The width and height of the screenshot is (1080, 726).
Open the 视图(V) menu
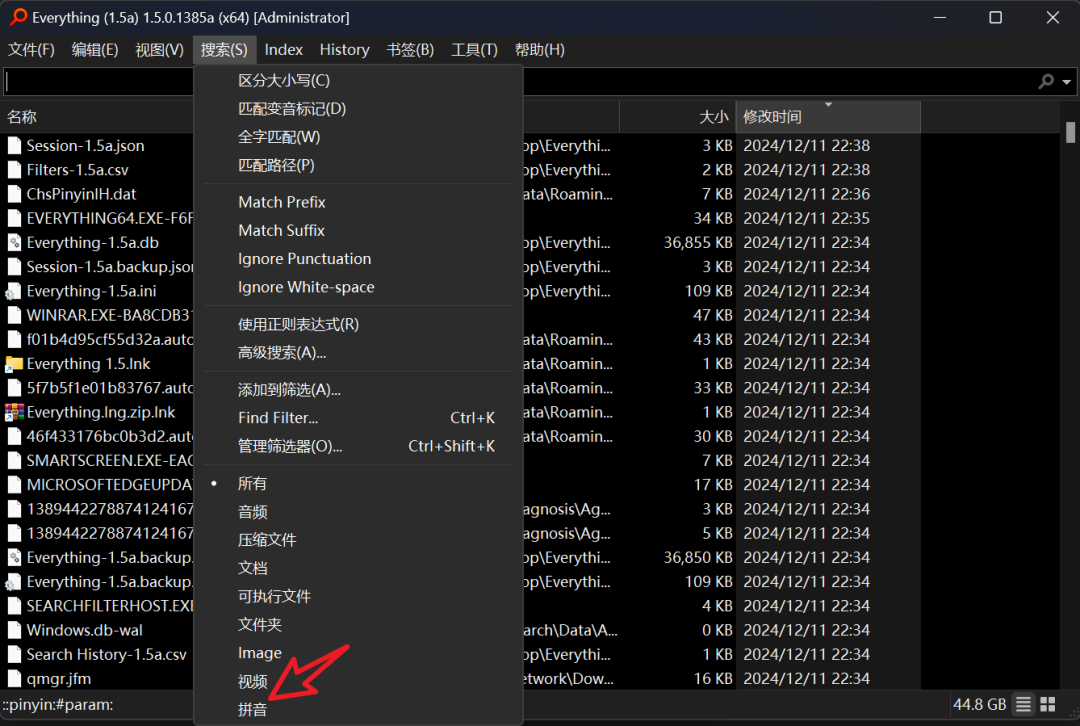coord(159,50)
